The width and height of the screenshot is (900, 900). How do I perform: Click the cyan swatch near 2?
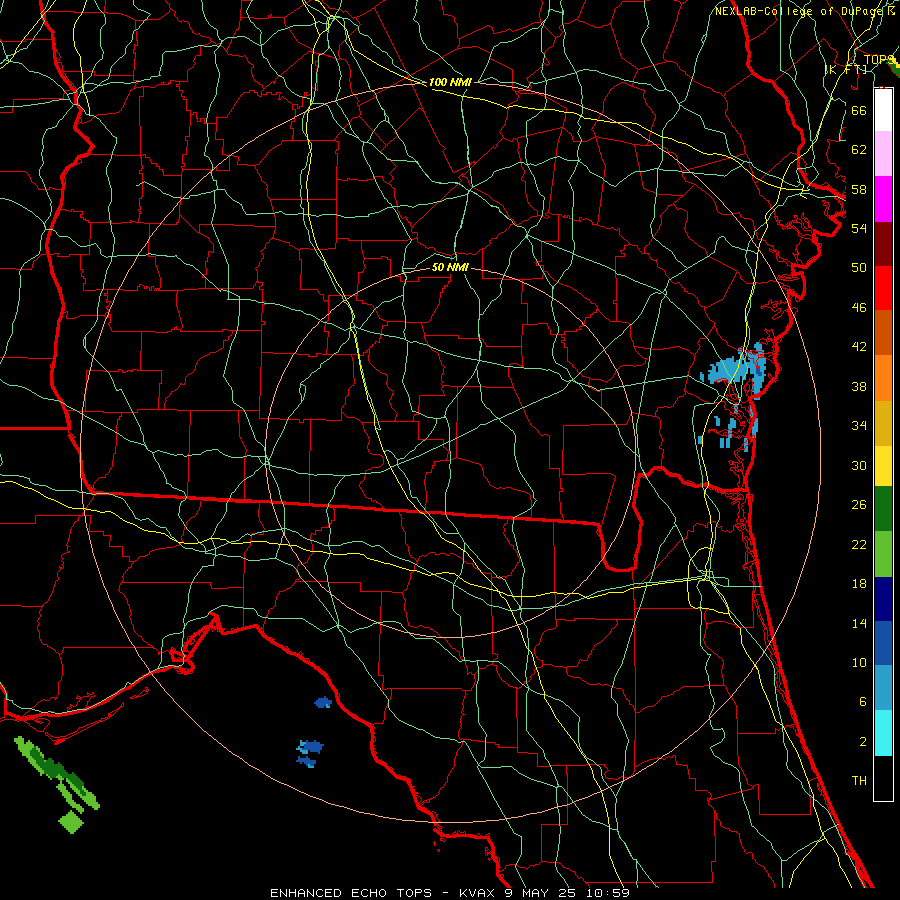coord(883,733)
